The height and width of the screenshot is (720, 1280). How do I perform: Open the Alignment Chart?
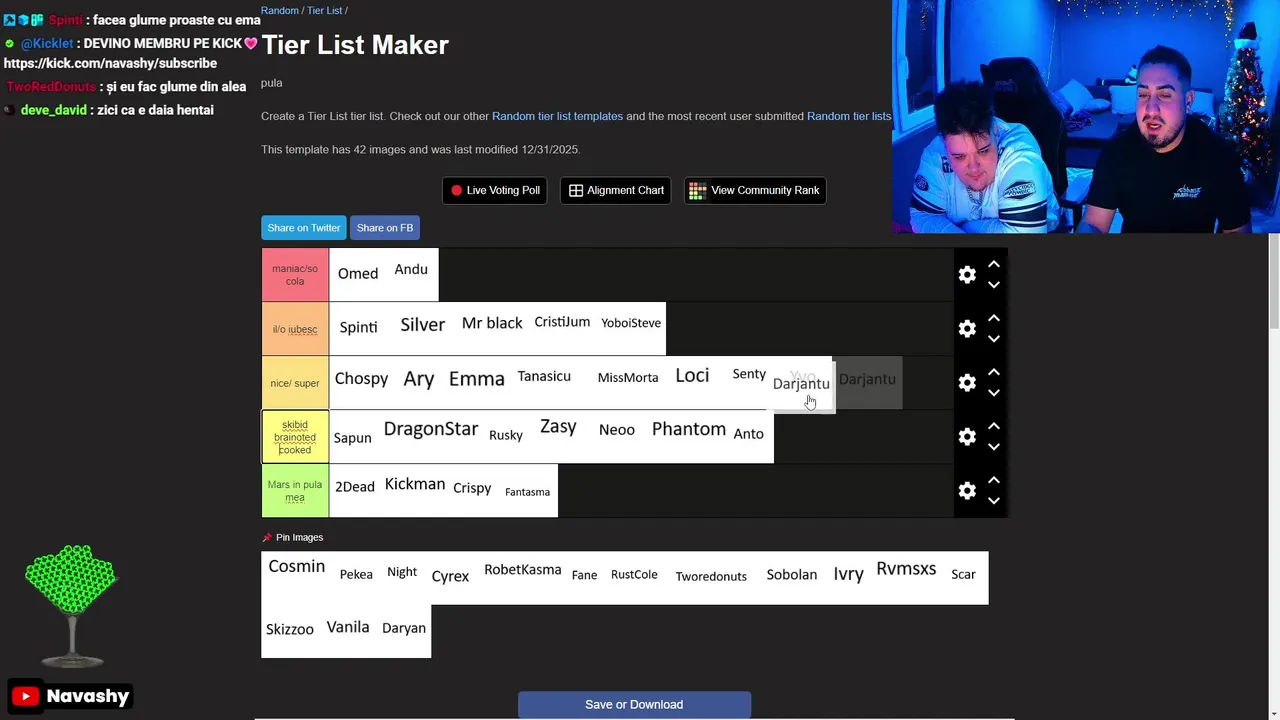(616, 190)
